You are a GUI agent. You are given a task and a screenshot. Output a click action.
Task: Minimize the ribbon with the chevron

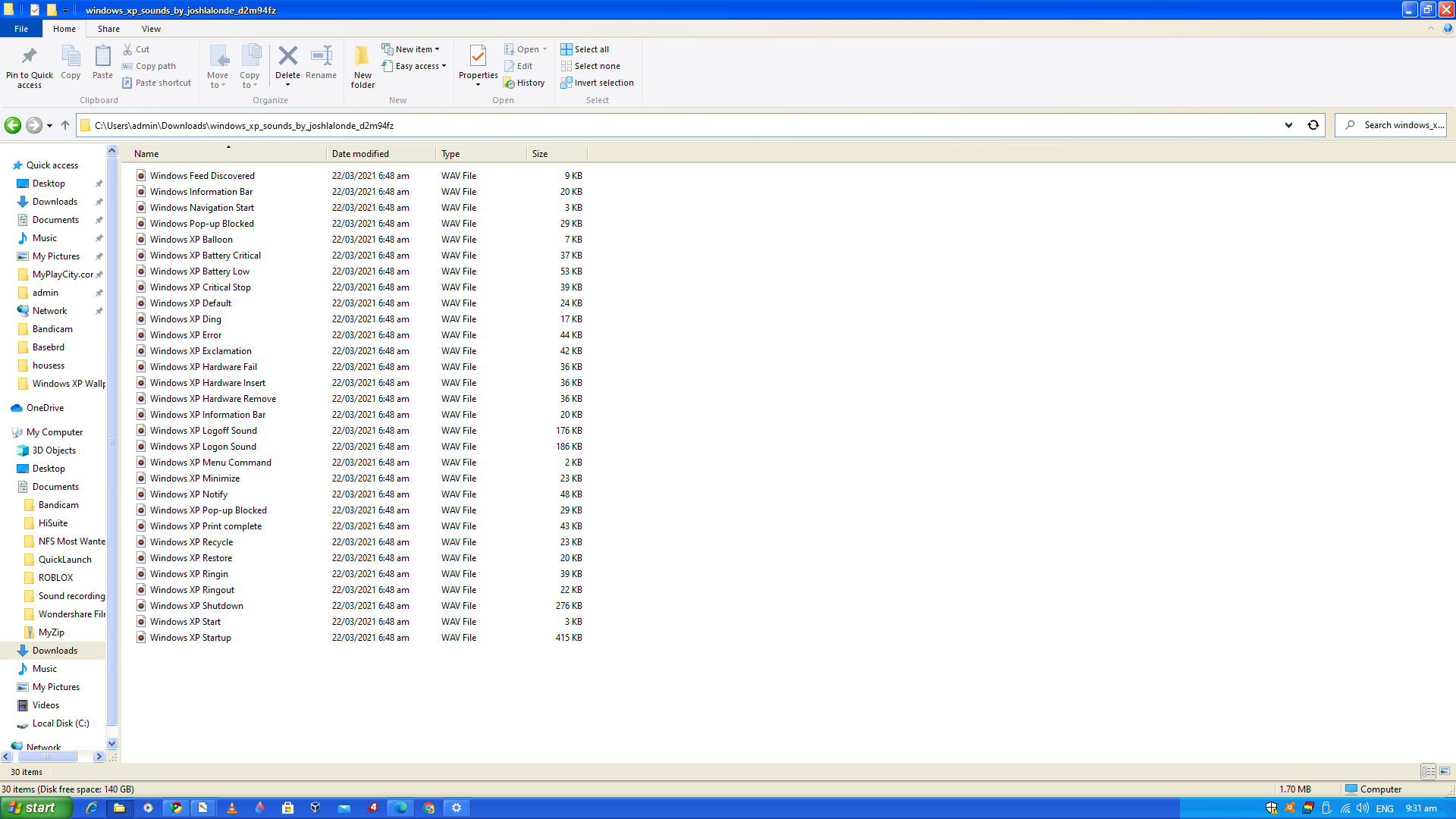coord(1431,28)
